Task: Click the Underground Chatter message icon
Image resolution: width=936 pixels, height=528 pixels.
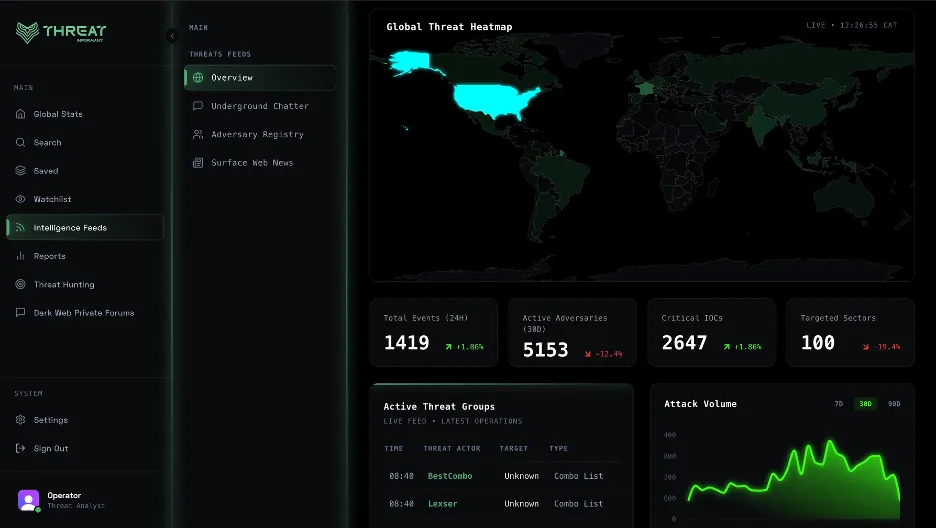Action: (198, 106)
